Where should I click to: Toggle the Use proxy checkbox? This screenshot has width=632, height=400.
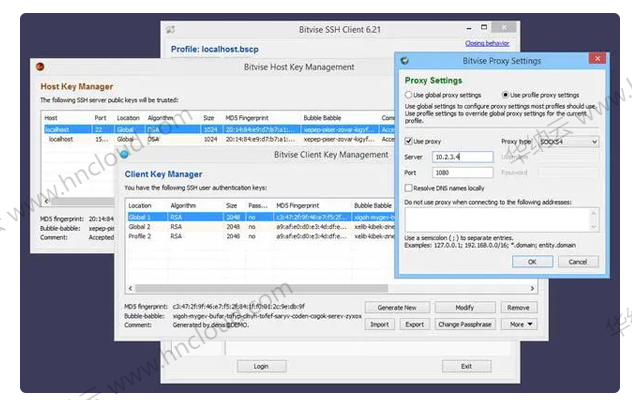tap(408, 141)
